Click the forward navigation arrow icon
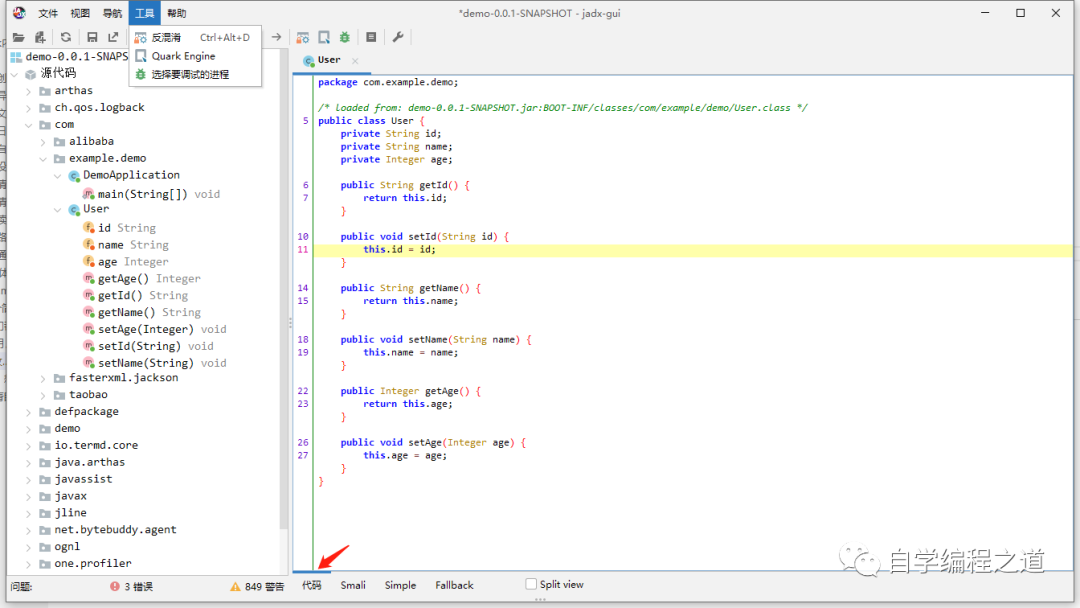This screenshot has height=608, width=1080. pos(276,37)
